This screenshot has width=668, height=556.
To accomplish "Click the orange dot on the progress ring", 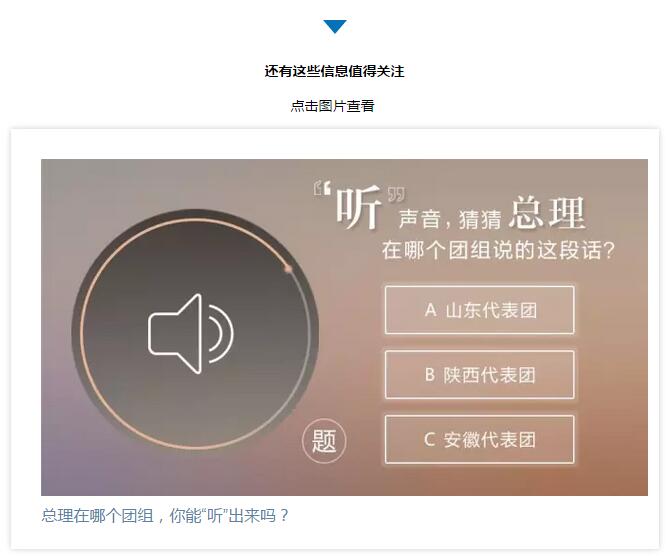I will coord(288,269).
